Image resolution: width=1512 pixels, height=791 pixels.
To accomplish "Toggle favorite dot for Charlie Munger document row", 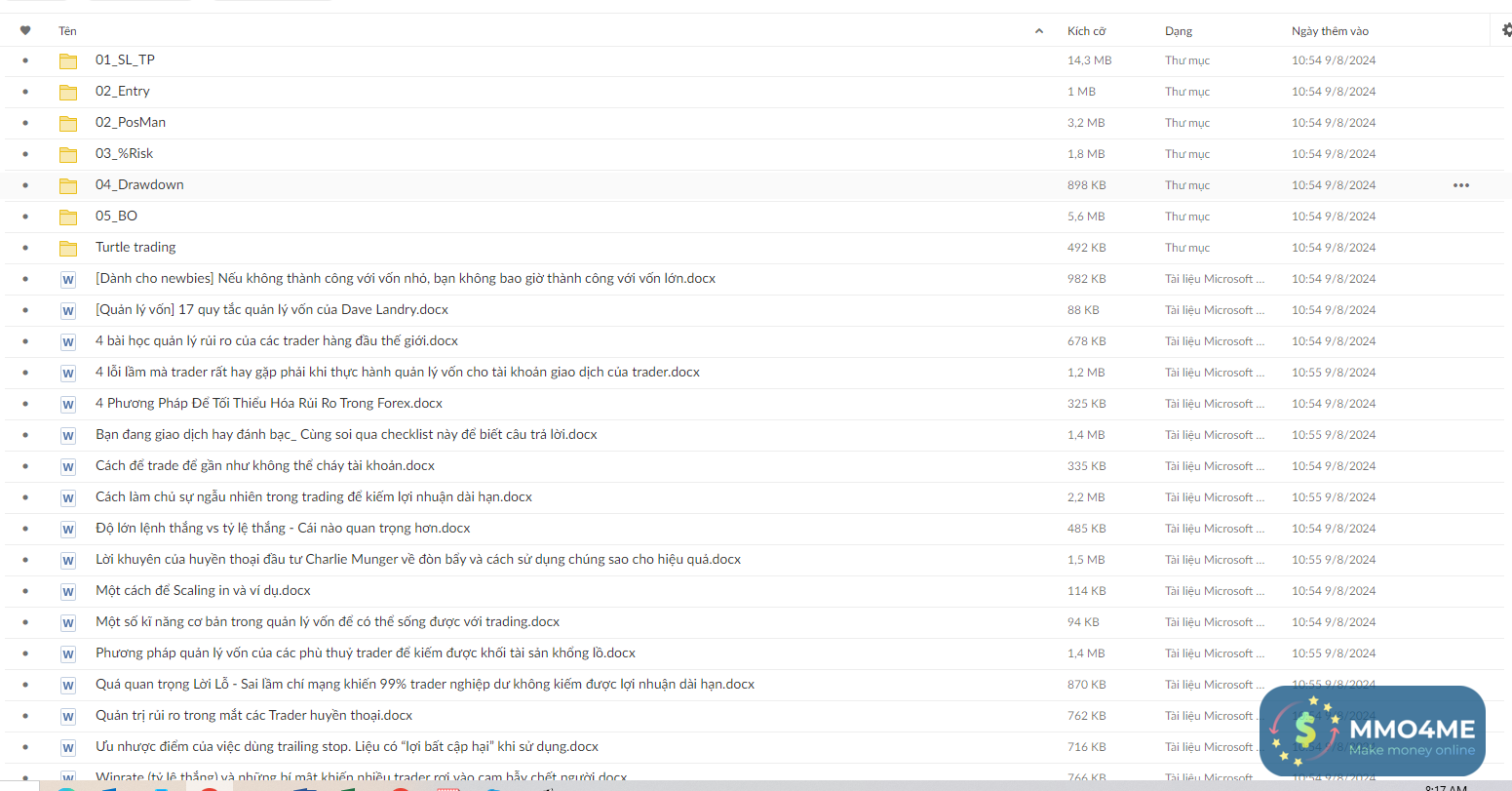I will point(25,560).
